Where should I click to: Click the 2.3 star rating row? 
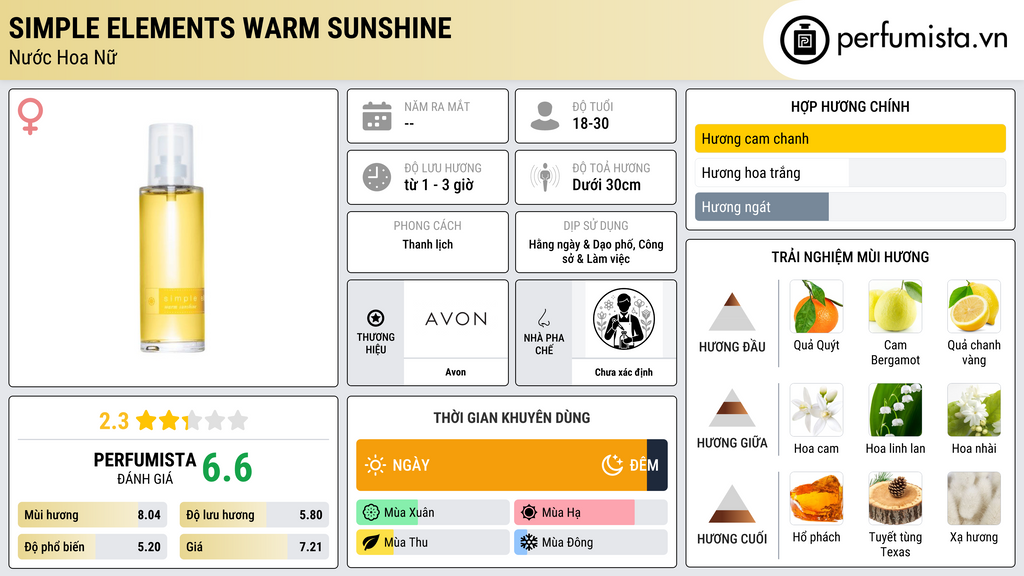click(174, 421)
